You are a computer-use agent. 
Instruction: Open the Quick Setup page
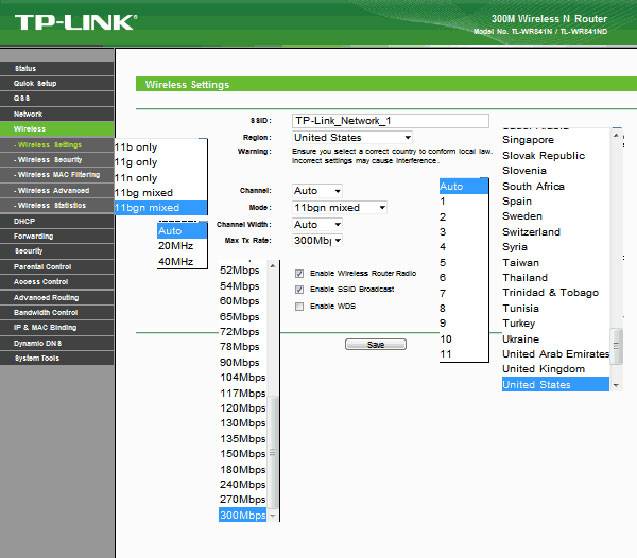pyautogui.click(x=35, y=83)
